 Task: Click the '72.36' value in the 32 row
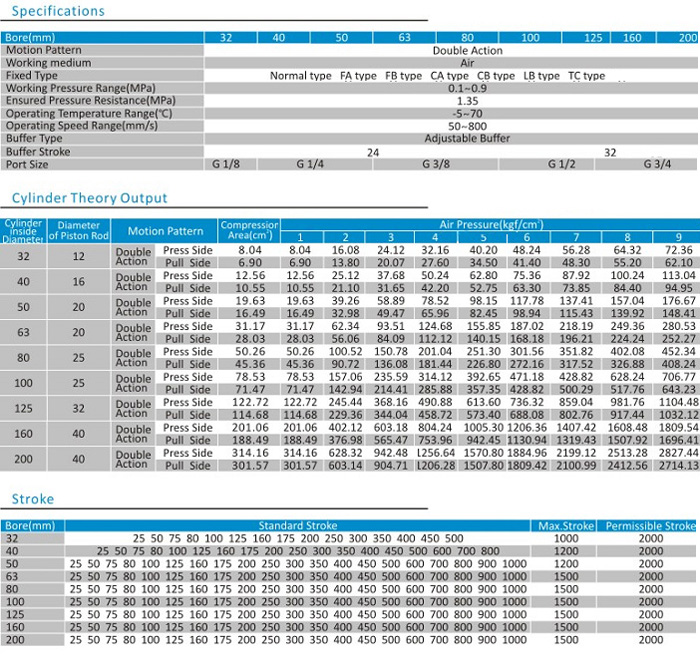[679, 250]
